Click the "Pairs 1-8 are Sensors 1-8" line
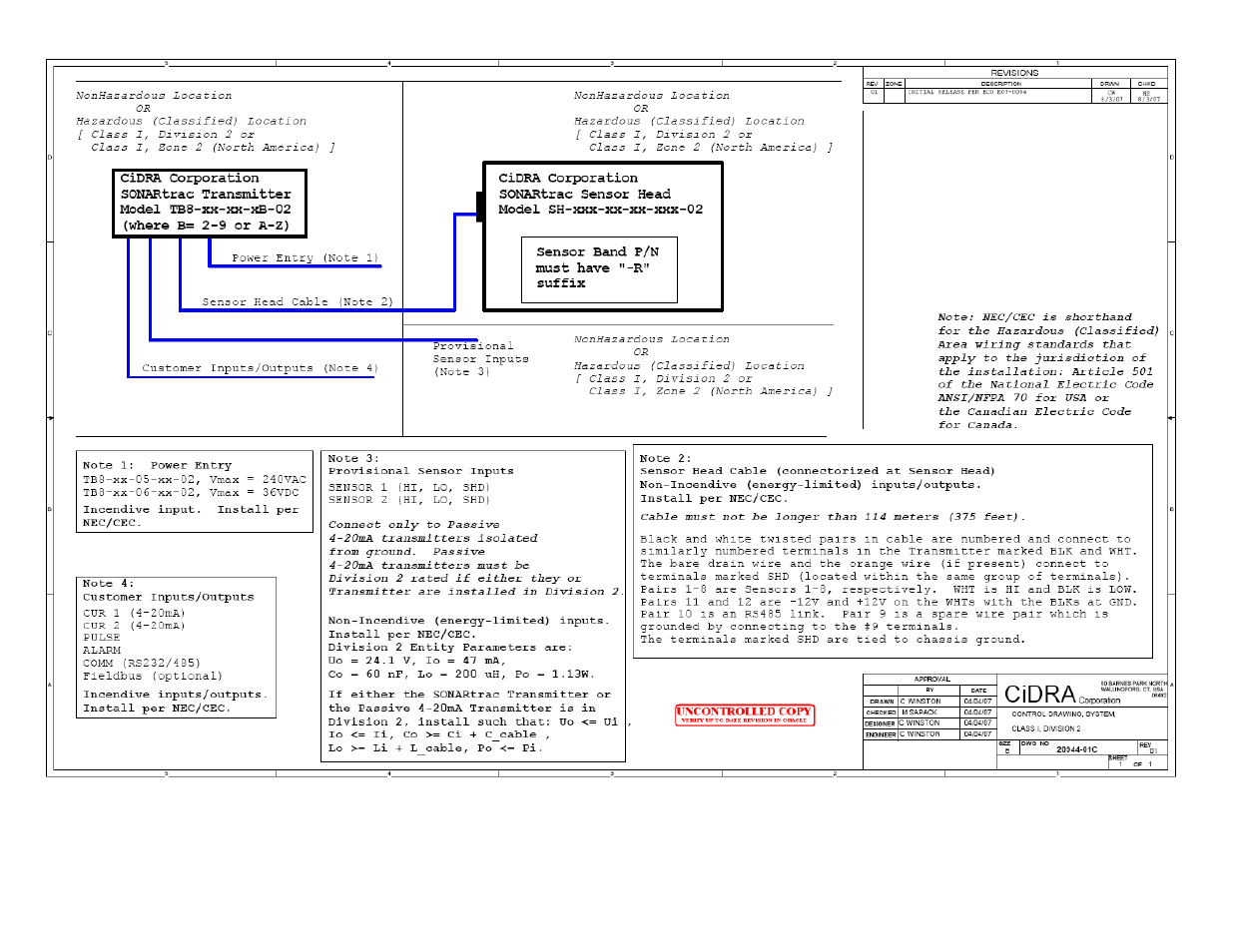The height and width of the screenshot is (952, 1233). pos(887,590)
